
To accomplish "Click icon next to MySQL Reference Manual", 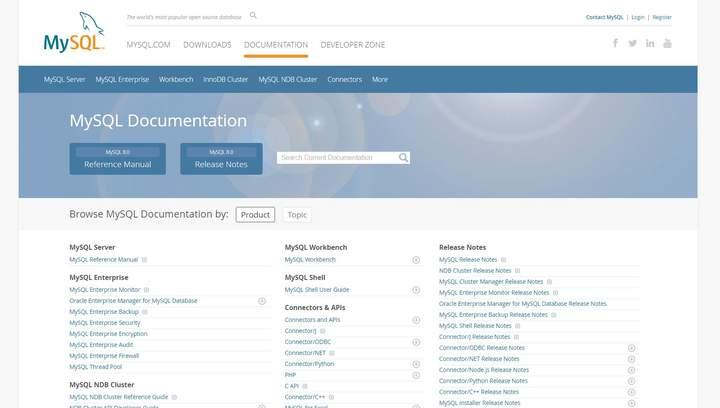I will click(144, 260).
